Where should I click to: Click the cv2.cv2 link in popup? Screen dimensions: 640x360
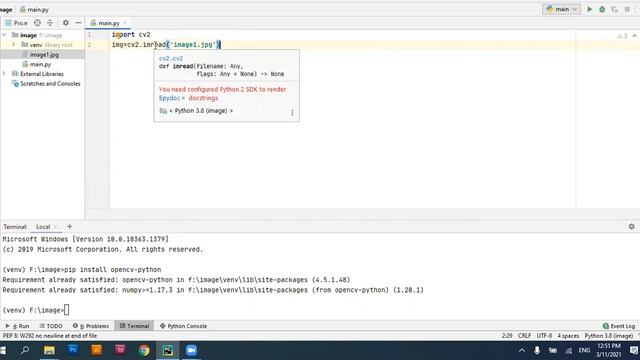pyautogui.click(x=171, y=58)
